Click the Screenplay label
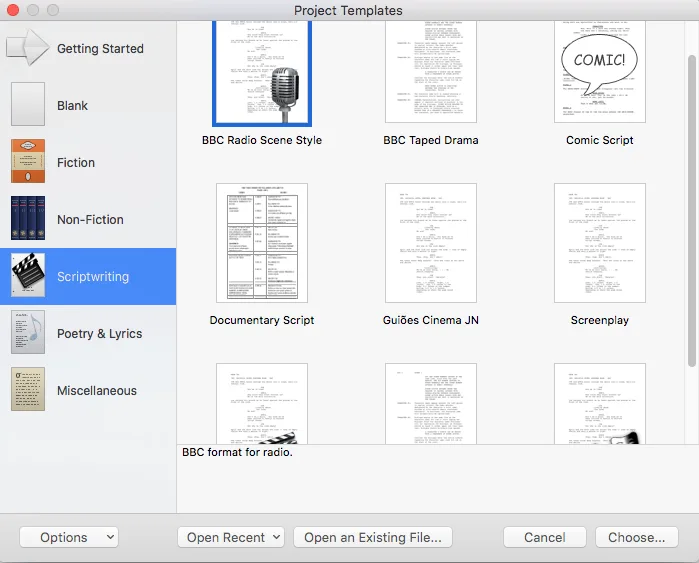The width and height of the screenshot is (699, 563). click(600, 320)
